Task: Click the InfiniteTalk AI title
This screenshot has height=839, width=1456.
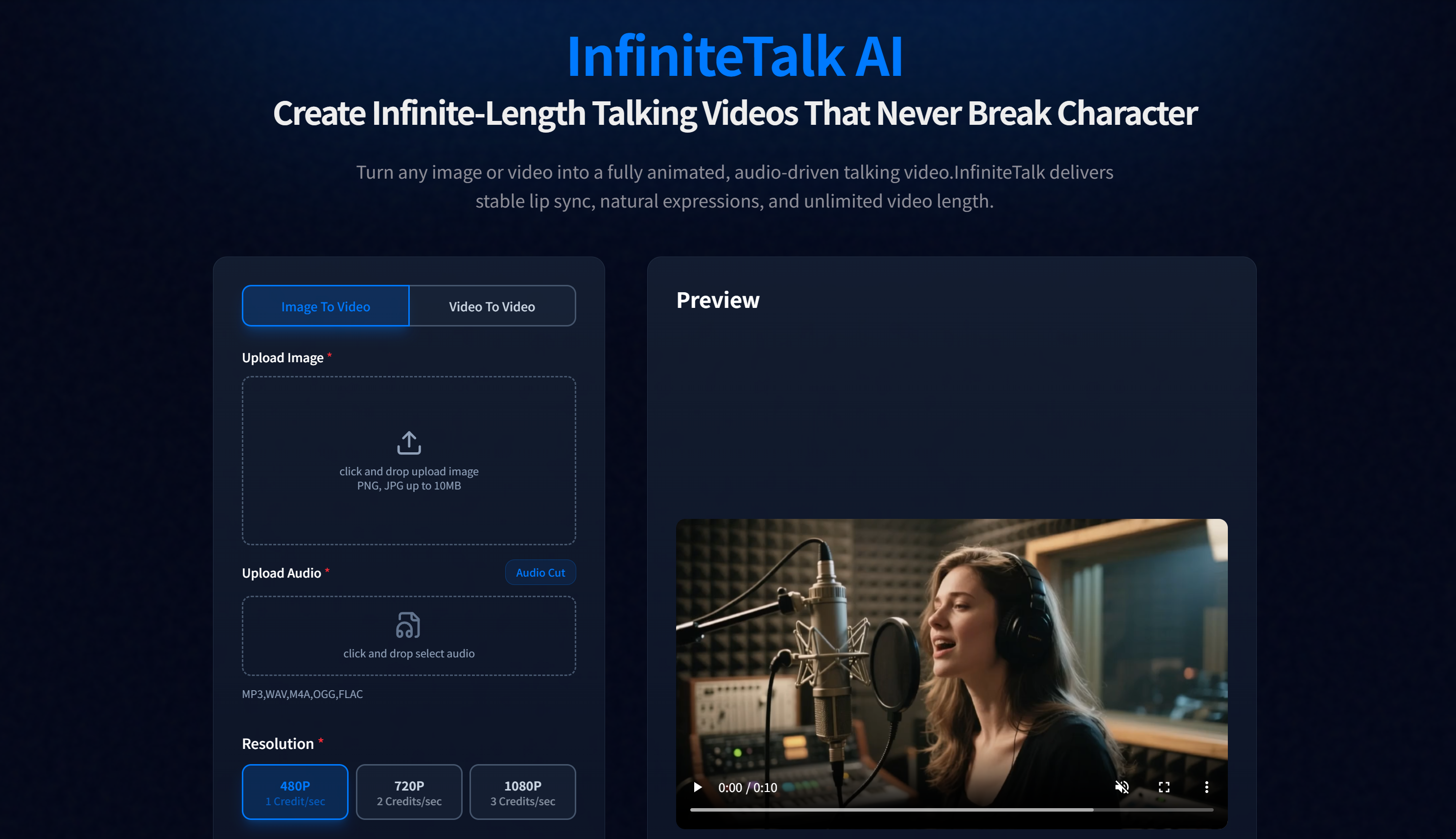Action: coord(735,56)
